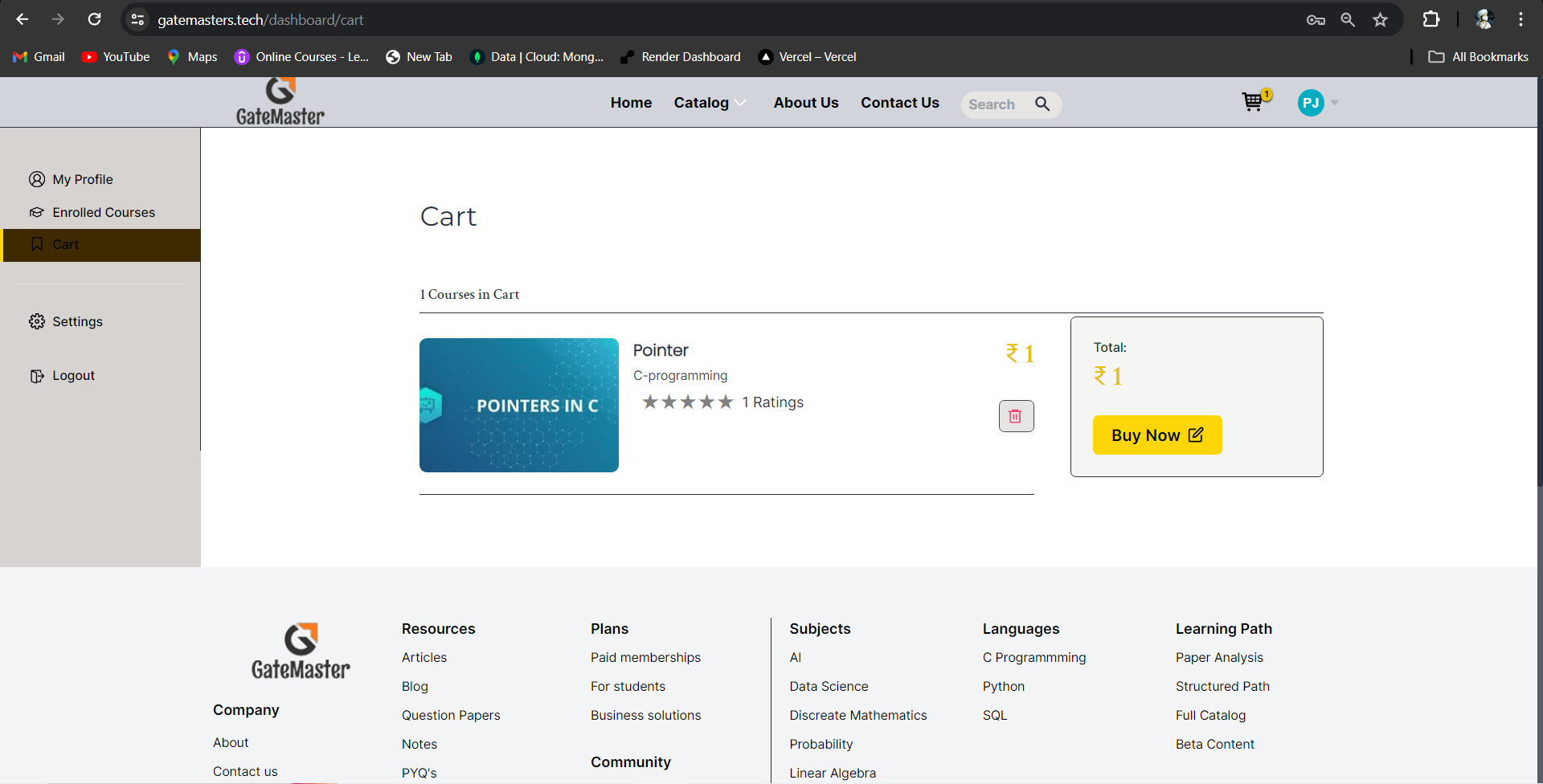This screenshot has width=1543, height=784.
Task: Click the GateMaster logo in header
Action: (x=280, y=101)
